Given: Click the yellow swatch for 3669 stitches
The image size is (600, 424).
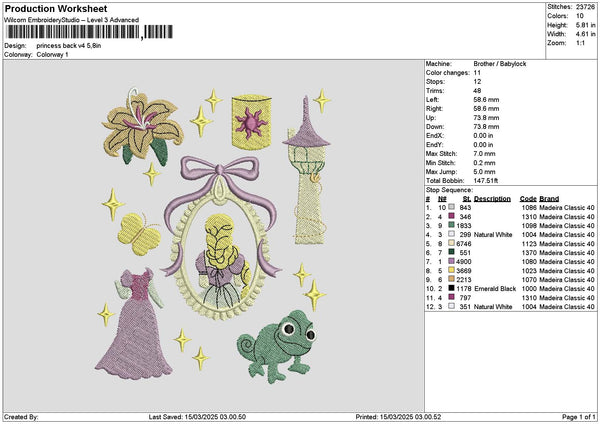Looking at the screenshot, I should pyautogui.click(x=452, y=270).
